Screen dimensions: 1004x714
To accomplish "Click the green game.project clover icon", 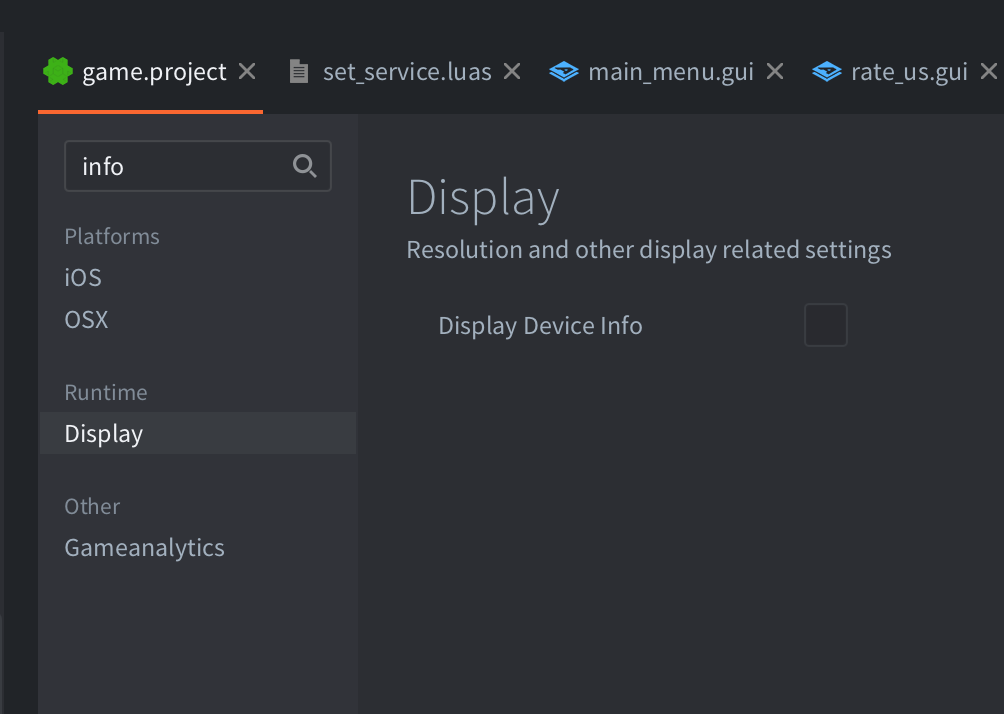I will [58, 72].
